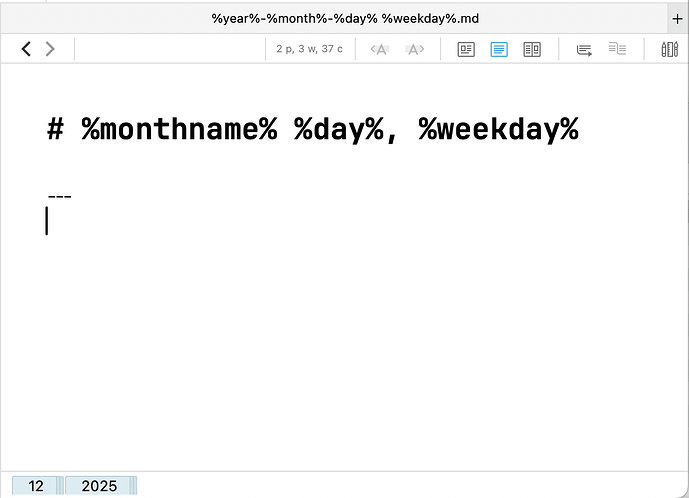Increase text size with larger A

pyautogui.click(x=415, y=49)
